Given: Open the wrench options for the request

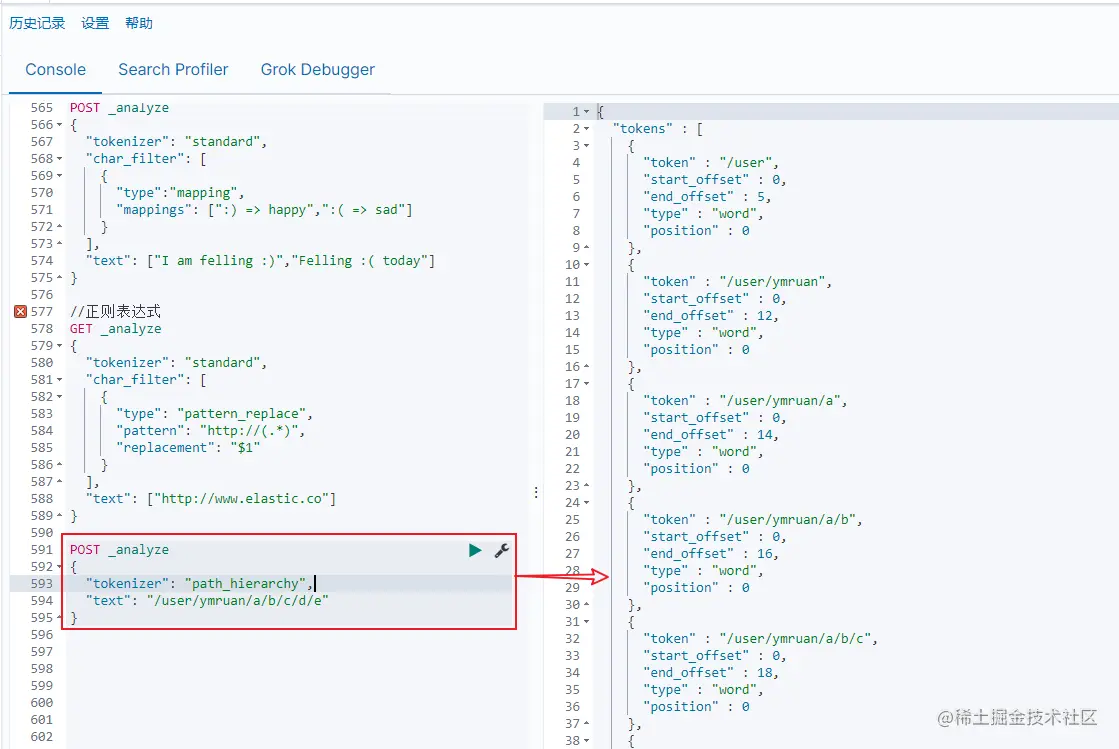Looking at the screenshot, I should click(x=502, y=550).
